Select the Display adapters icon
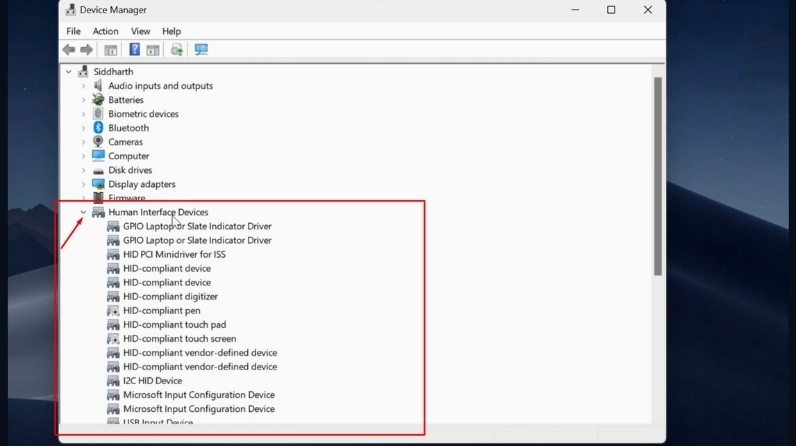Viewport: 796px width, 446px height. pos(98,184)
